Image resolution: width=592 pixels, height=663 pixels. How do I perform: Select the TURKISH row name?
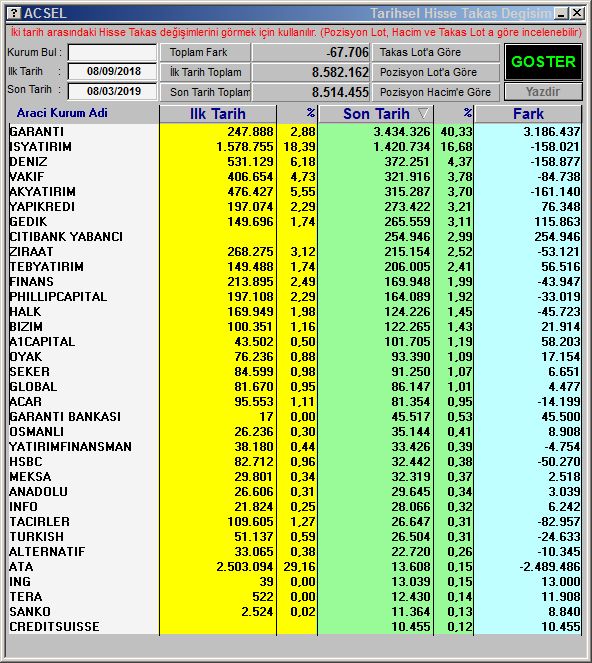pyautogui.click(x=37, y=537)
